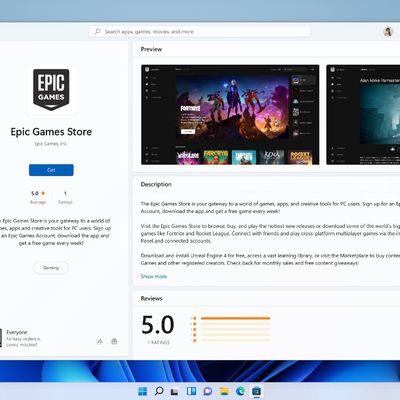400x400 pixels.
Task: Click the Get button
Action: coord(51,170)
